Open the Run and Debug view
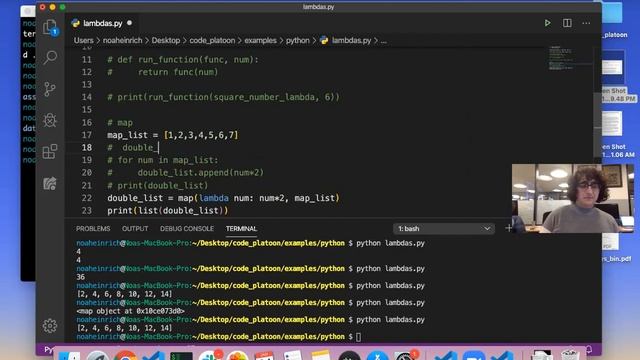 [x=50, y=120]
